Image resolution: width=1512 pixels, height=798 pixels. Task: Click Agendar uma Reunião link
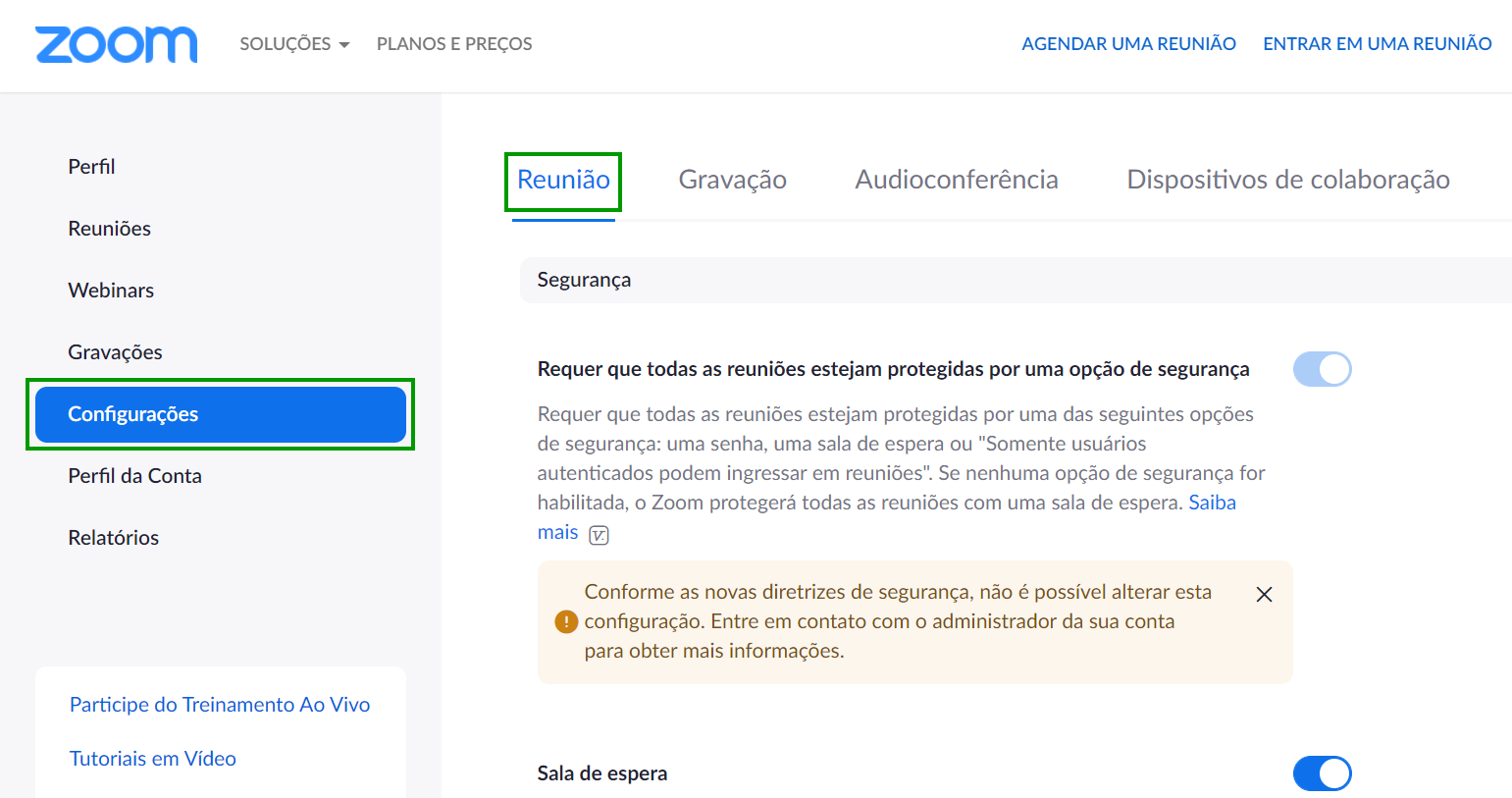tap(1128, 44)
